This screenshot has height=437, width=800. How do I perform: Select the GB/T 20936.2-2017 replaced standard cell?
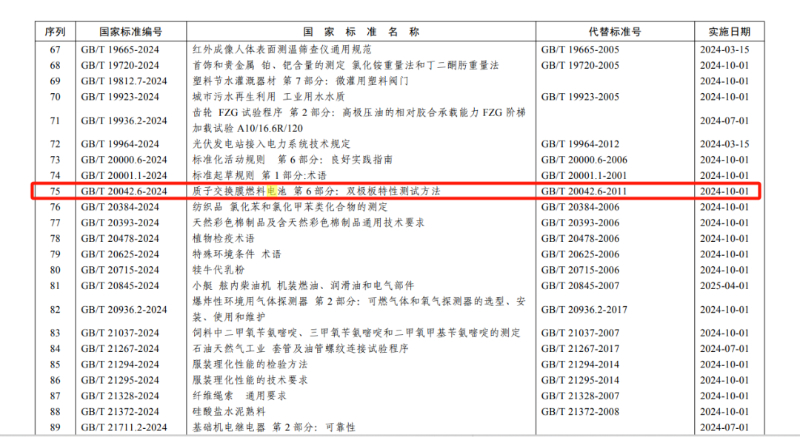(587, 309)
